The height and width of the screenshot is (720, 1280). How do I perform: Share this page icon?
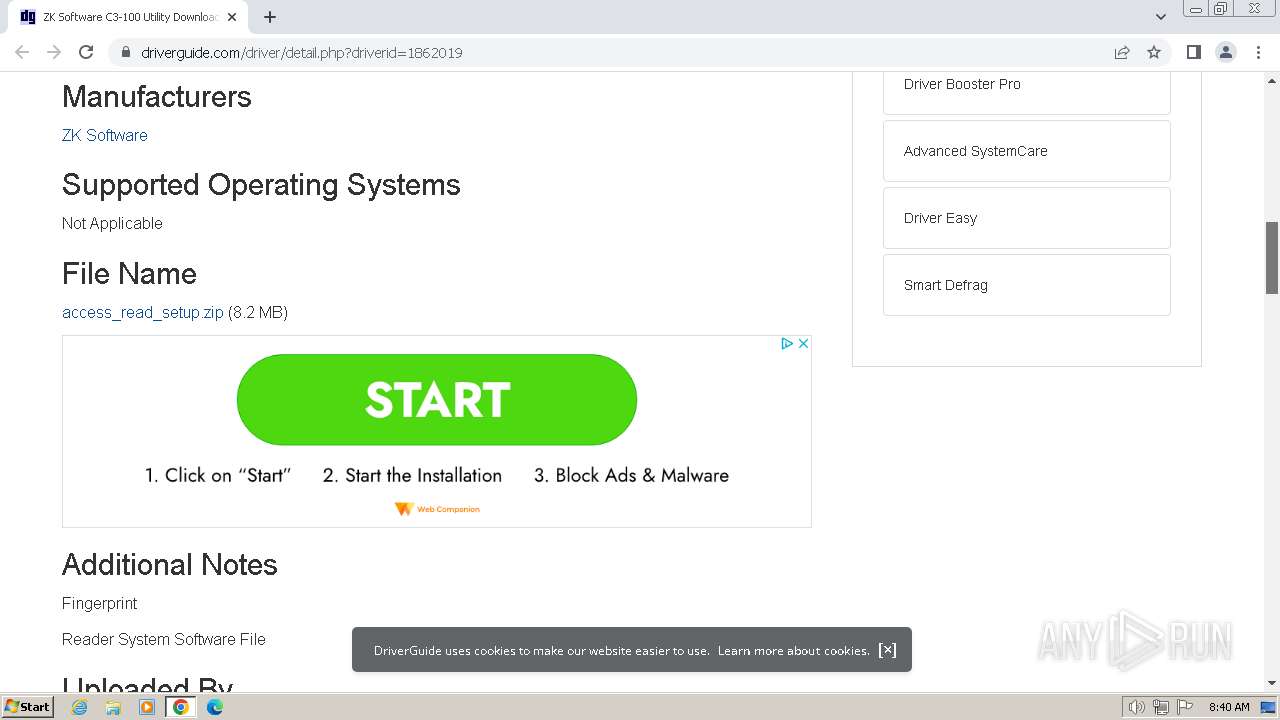click(x=1122, y=52)
